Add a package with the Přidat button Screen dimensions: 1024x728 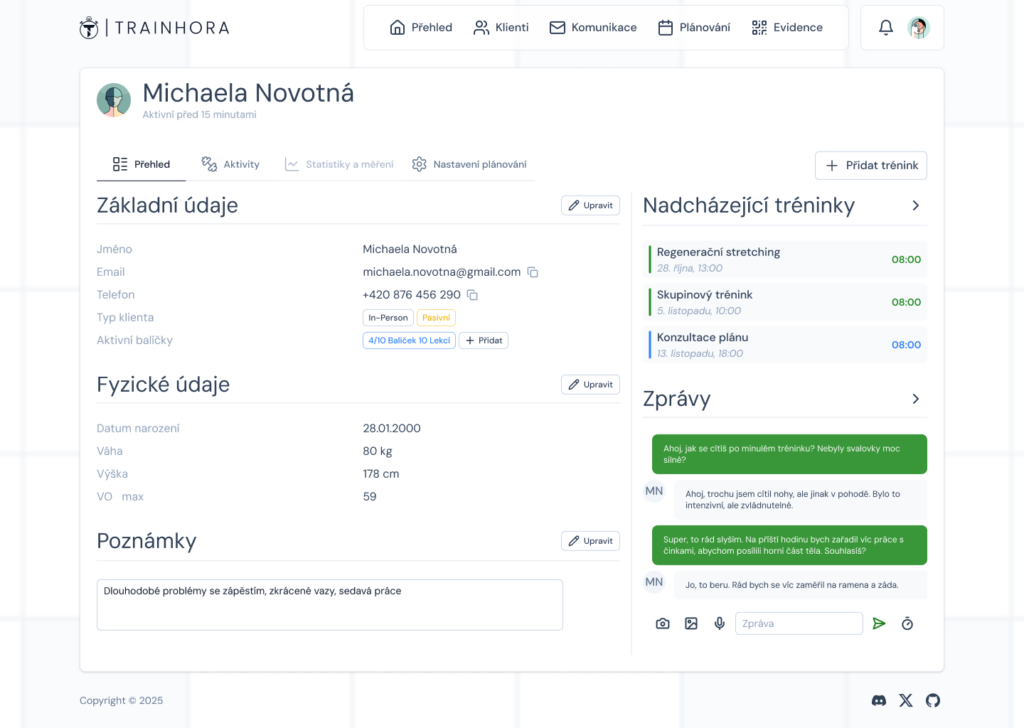(x=483, y=341)
